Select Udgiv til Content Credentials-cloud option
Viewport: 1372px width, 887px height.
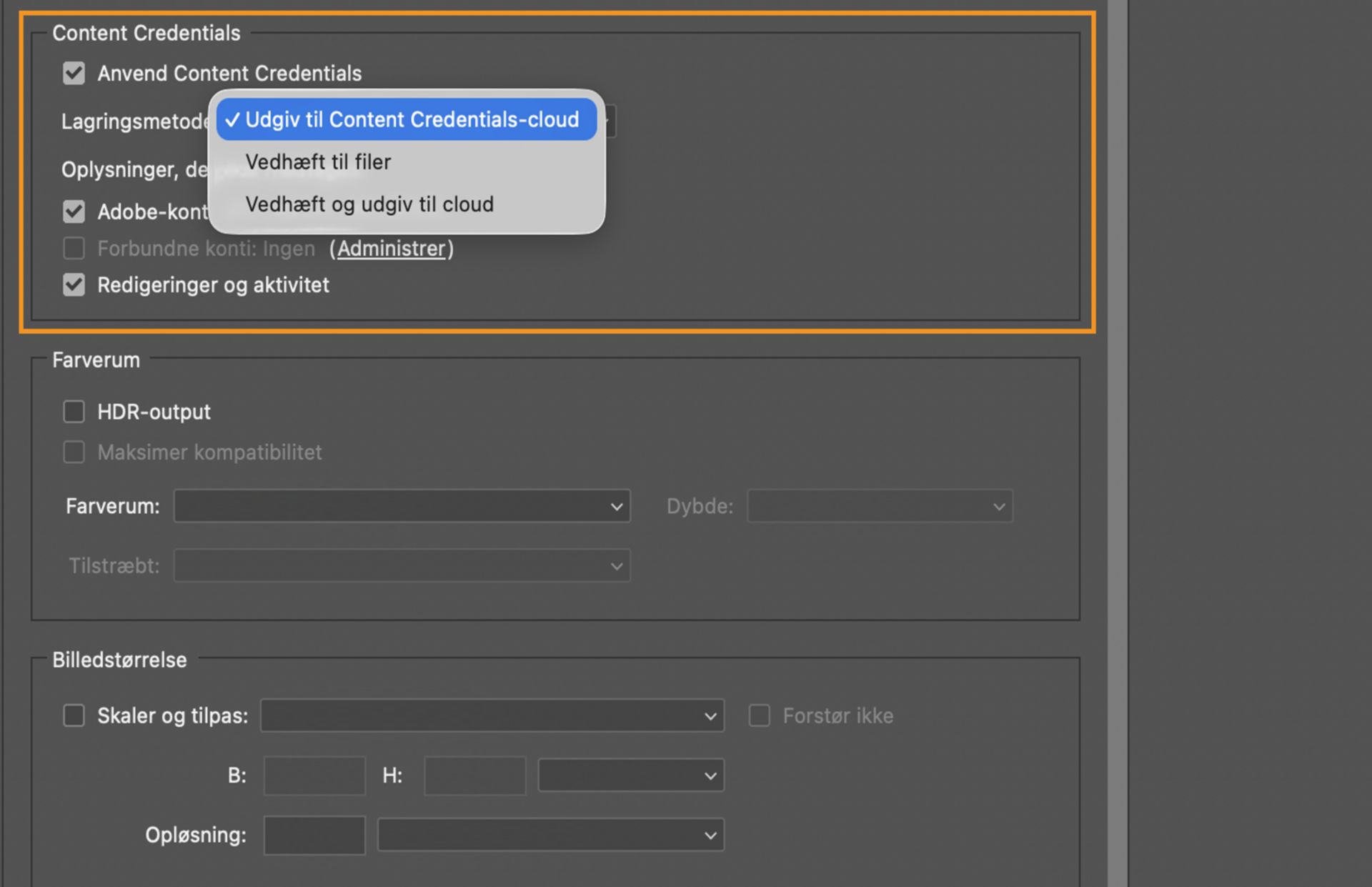pos(407,119)
